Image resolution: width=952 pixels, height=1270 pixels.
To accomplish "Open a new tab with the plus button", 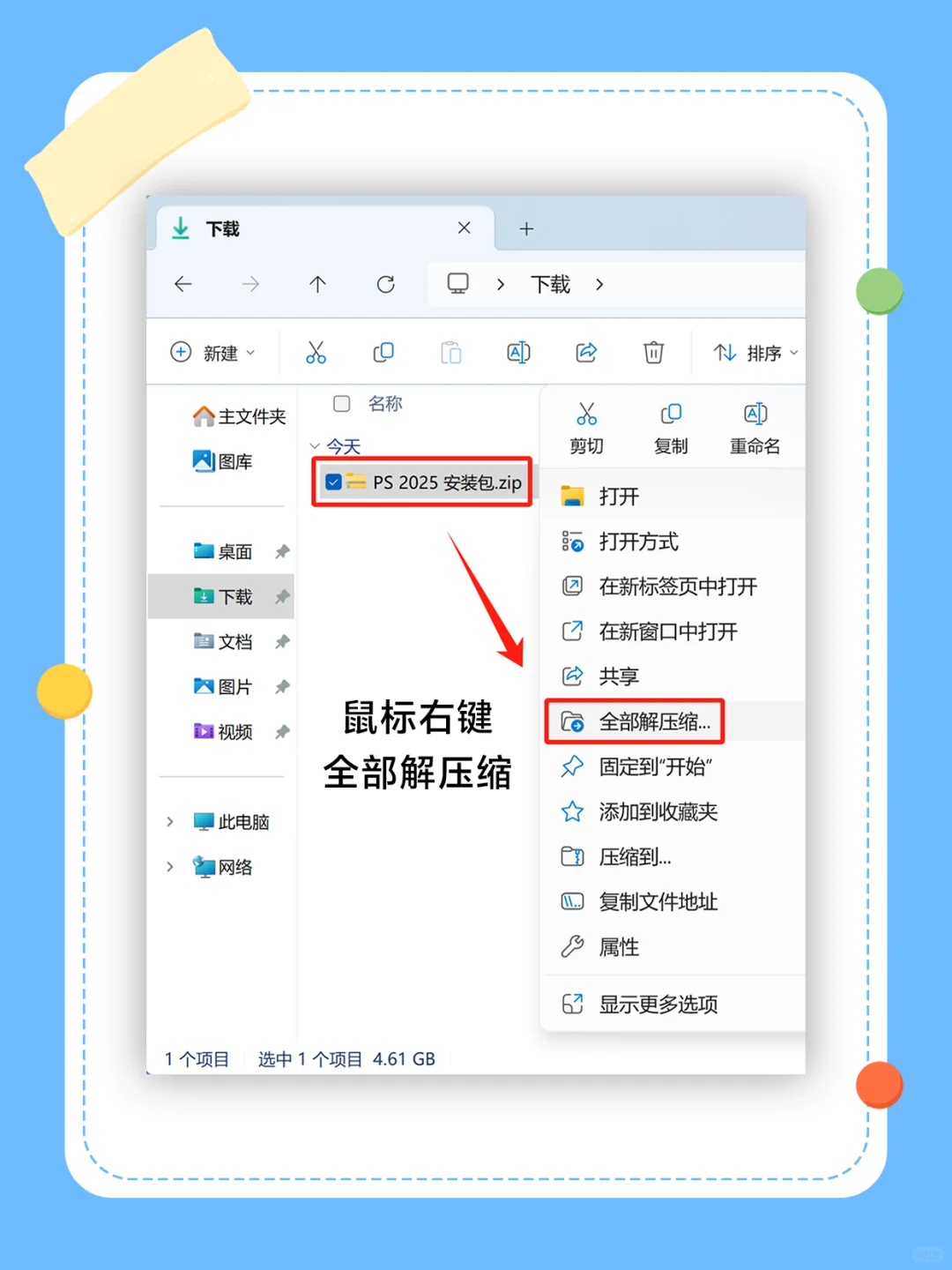I will tap(526, 228).
